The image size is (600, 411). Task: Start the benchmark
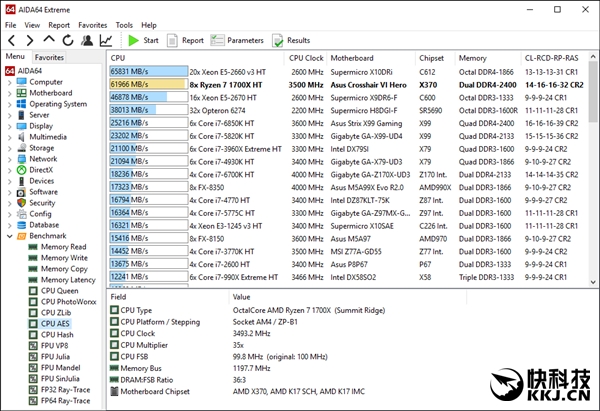pyautogui.click(x=143, y=40)
